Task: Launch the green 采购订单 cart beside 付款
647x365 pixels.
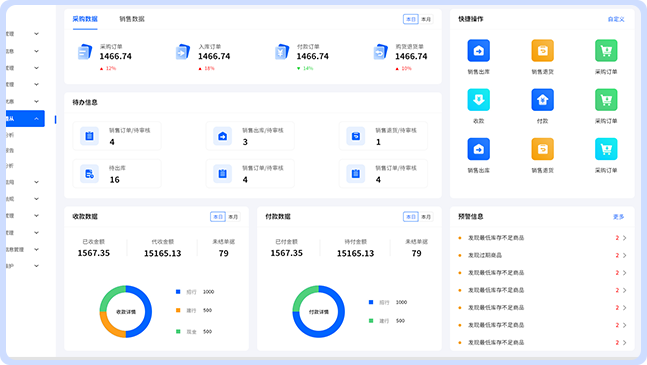Action: (606, 100)
